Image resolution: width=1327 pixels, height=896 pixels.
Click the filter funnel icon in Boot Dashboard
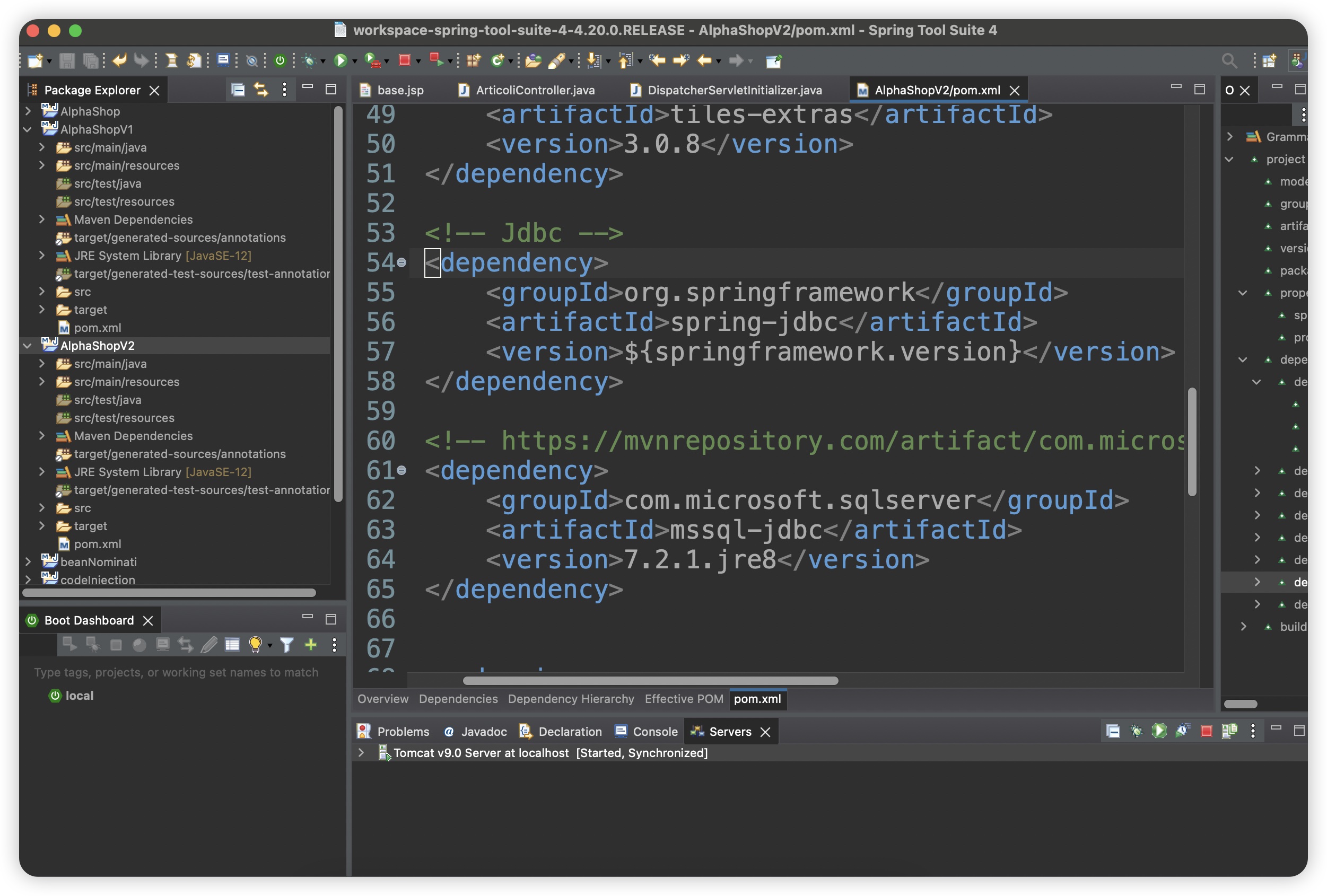point(286,645)
